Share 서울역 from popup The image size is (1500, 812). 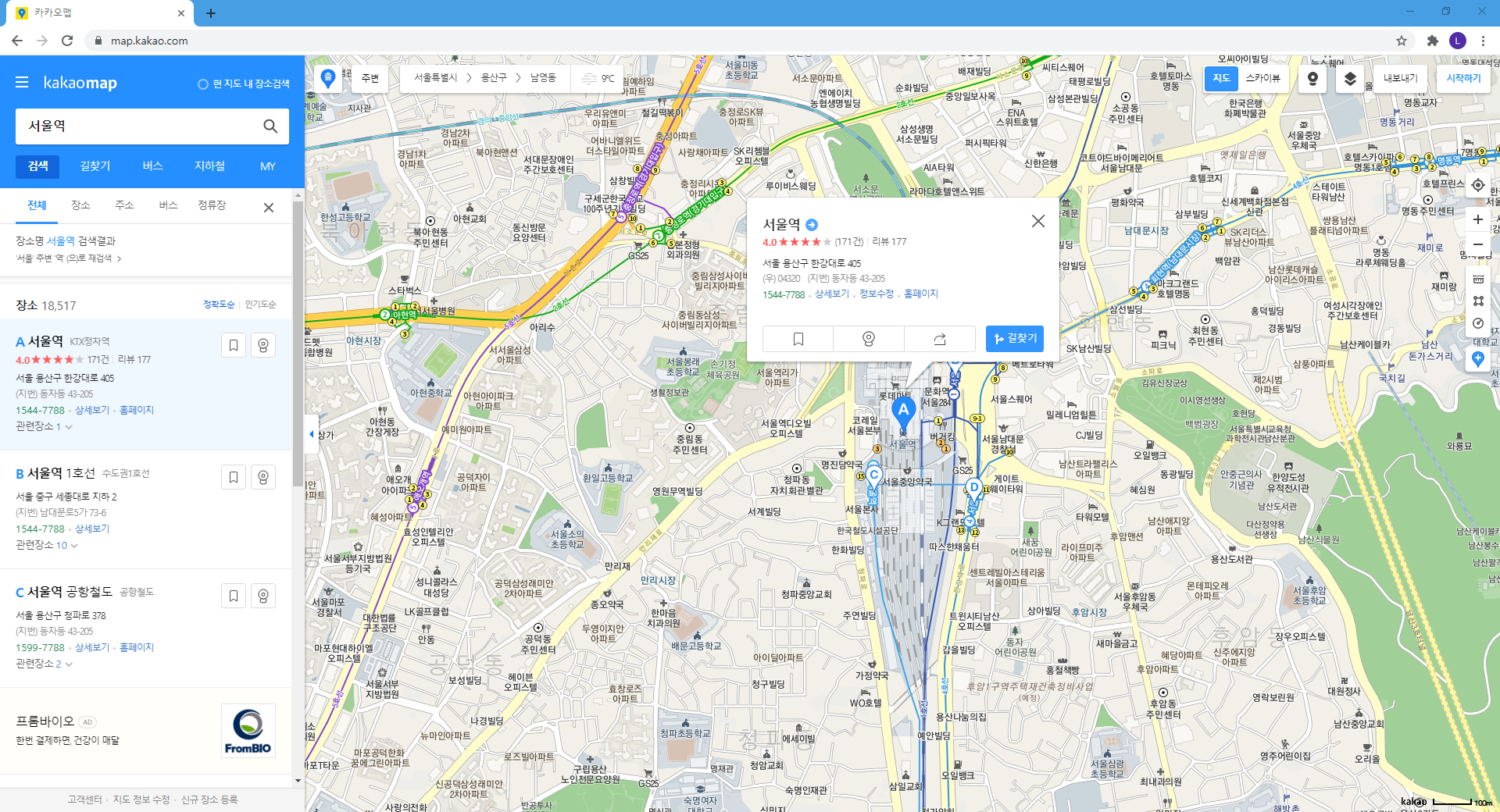pyautogui.click(x=940, y=339)
